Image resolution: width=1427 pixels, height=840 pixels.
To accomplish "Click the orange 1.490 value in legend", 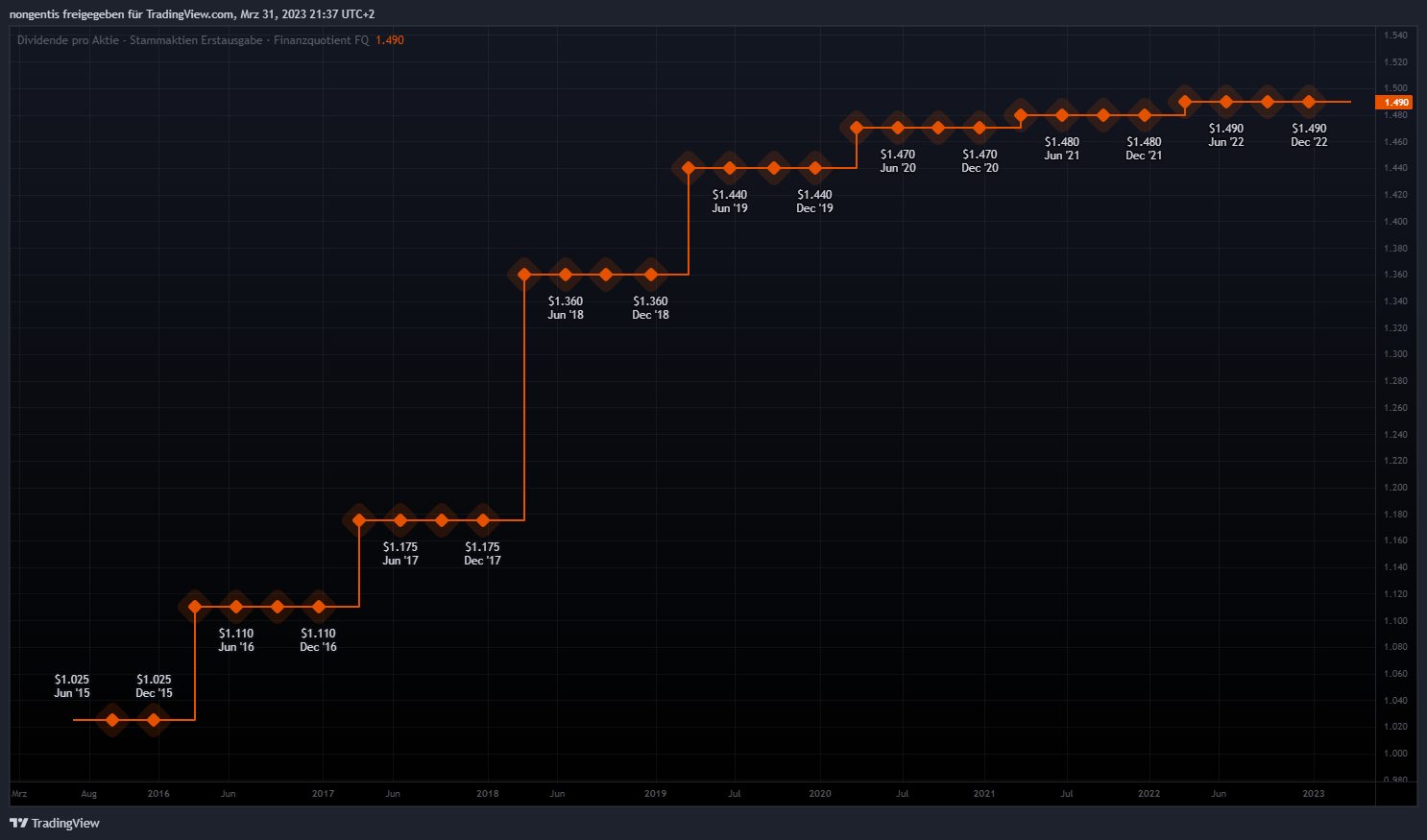I will coord(390,40).
